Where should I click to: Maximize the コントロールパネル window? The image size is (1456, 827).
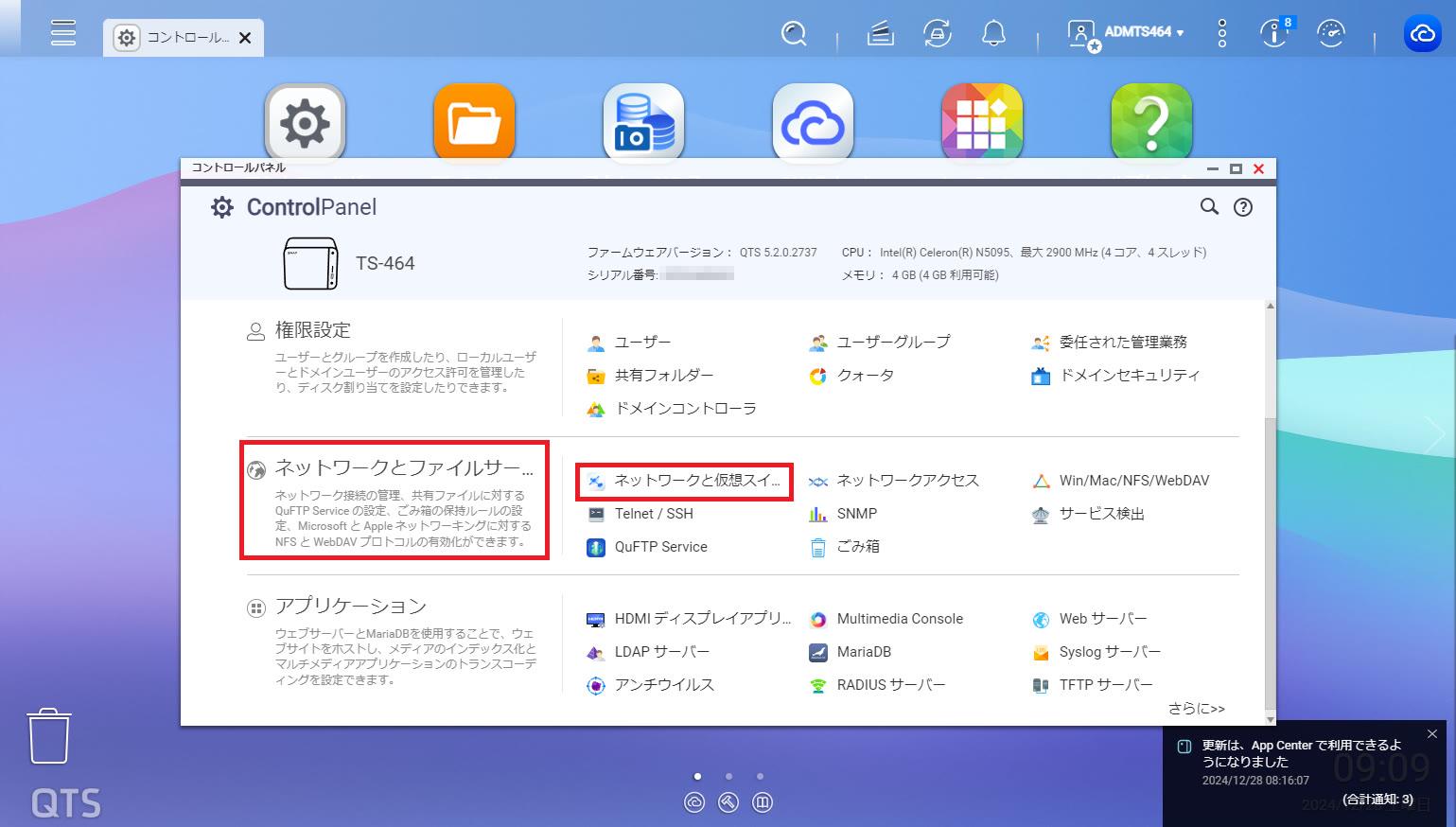[1236, 168]
